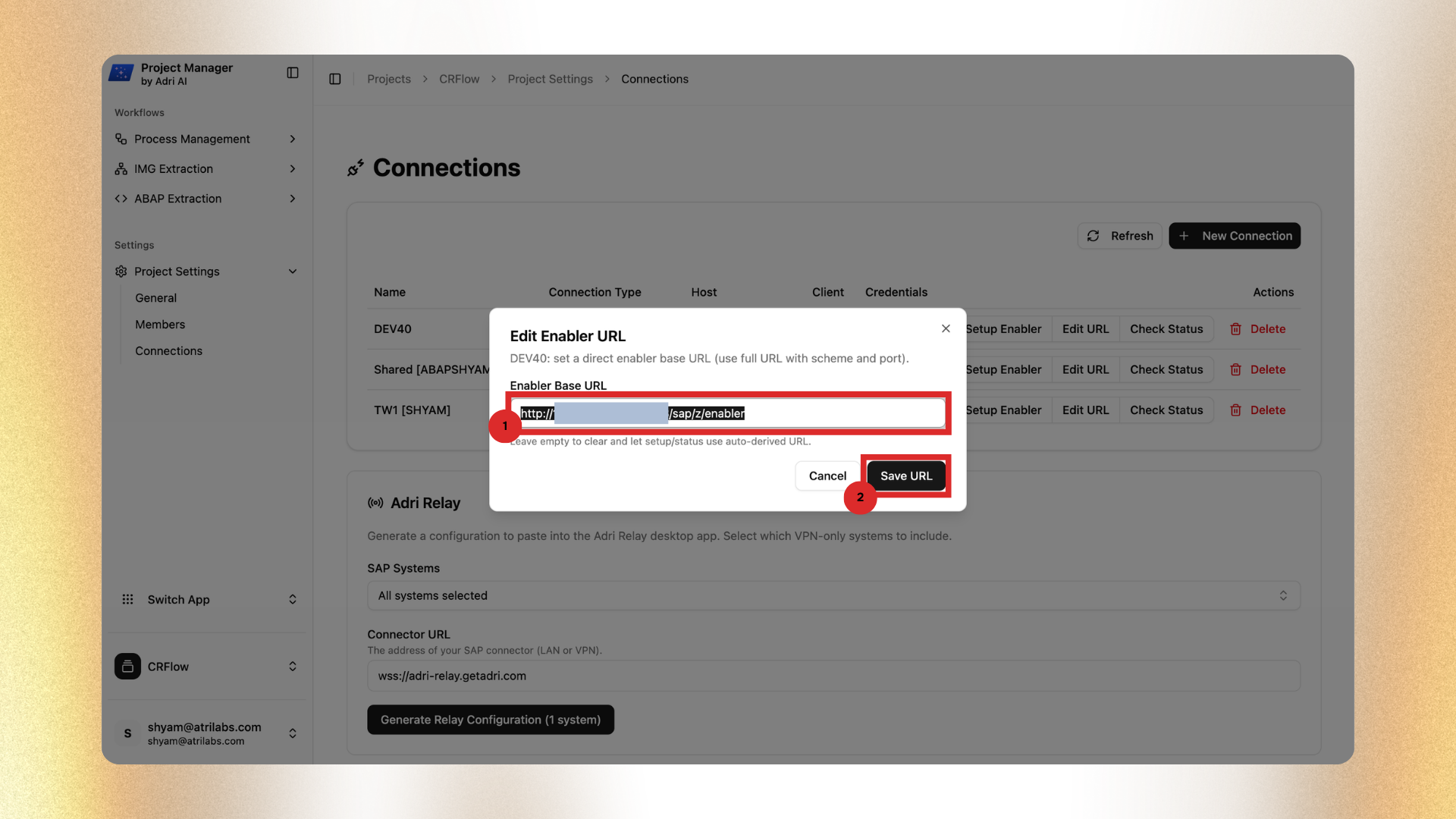The height and width of the screenshot is (819, 1456).
Task: Navigate to Projects in the breadcrumb
Action: pyautogui.click(x=388, y=79)
